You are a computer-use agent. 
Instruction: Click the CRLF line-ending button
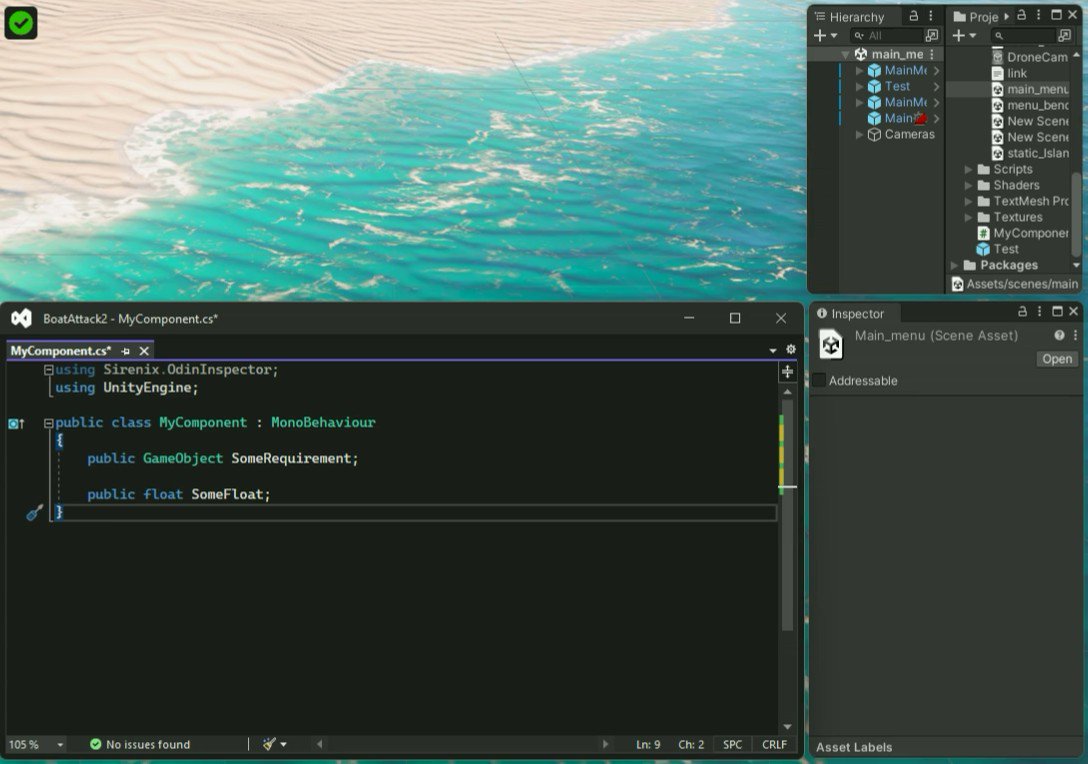(774, 744)
